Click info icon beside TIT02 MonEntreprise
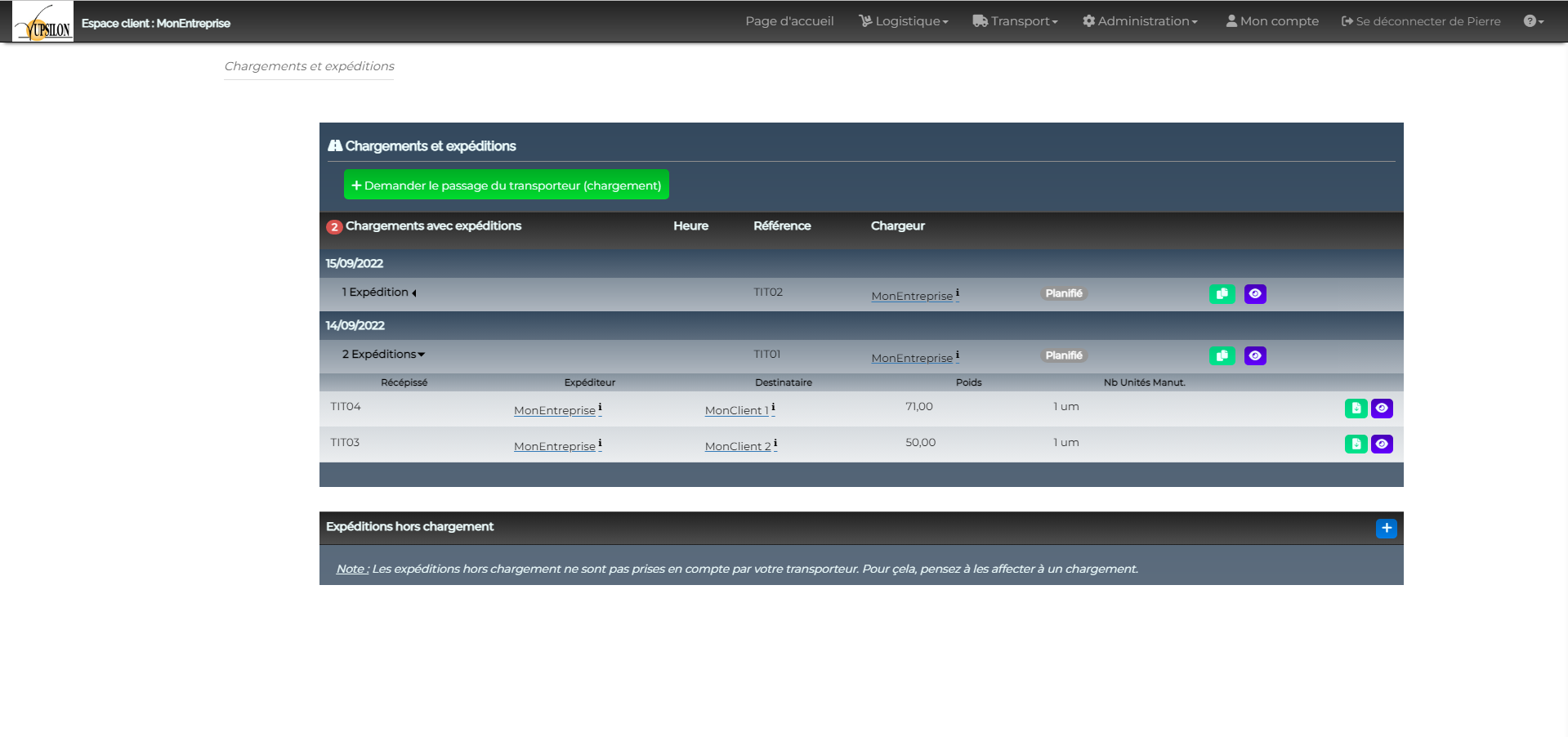Image resolution: width=1568 pixels, height=737 pixels. (958, 293)
